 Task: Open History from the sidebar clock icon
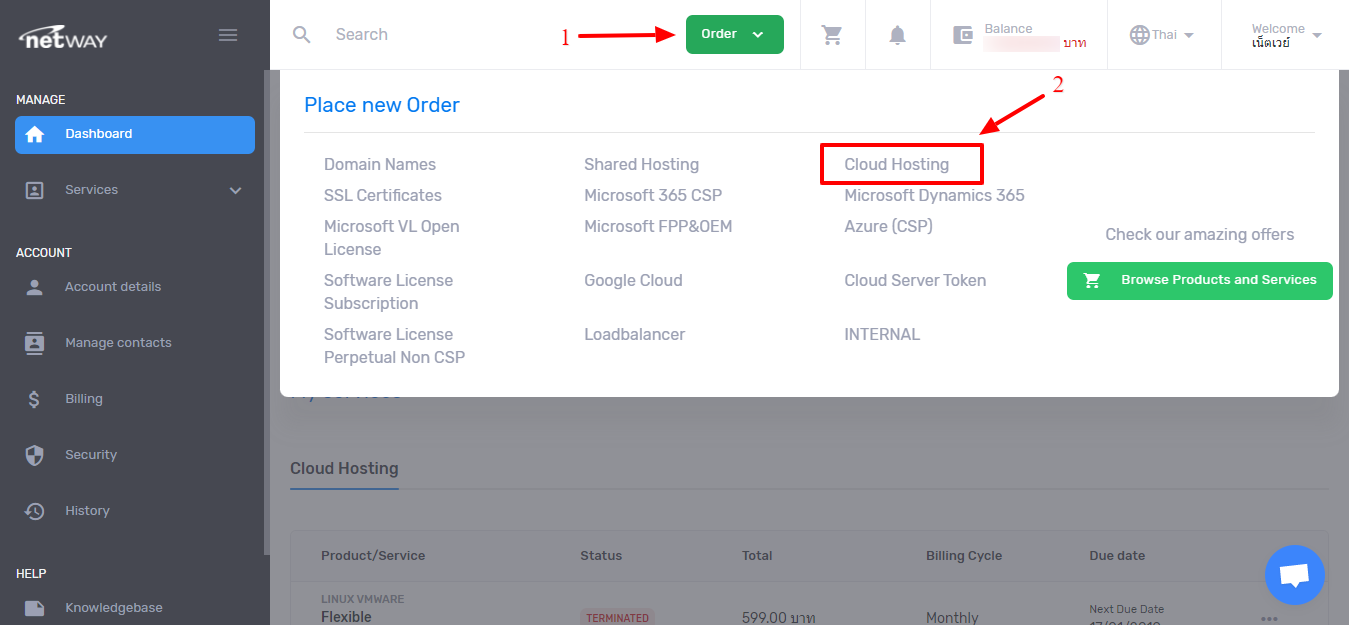pos(35,511)
